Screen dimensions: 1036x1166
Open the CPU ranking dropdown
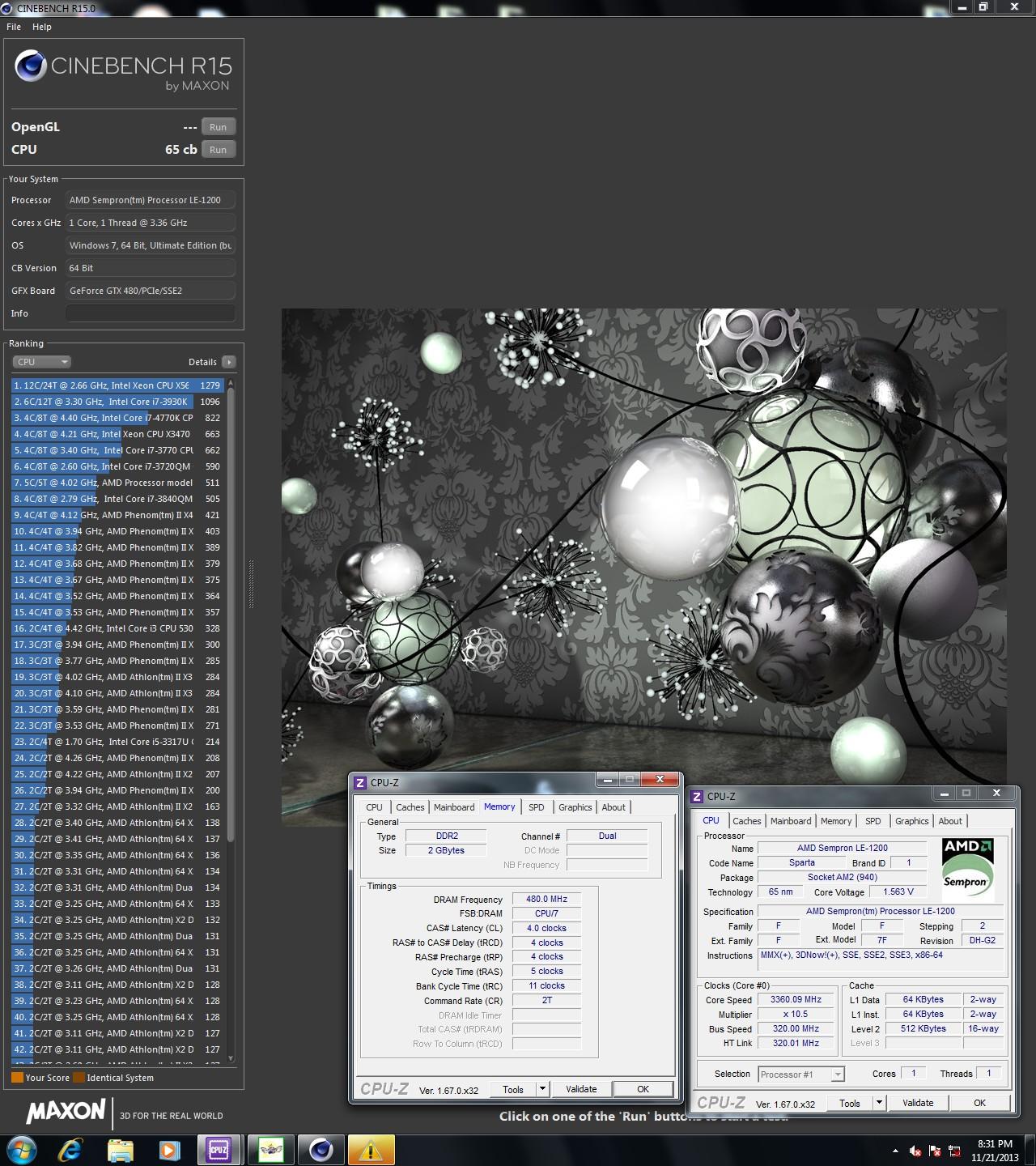[41, 362]
